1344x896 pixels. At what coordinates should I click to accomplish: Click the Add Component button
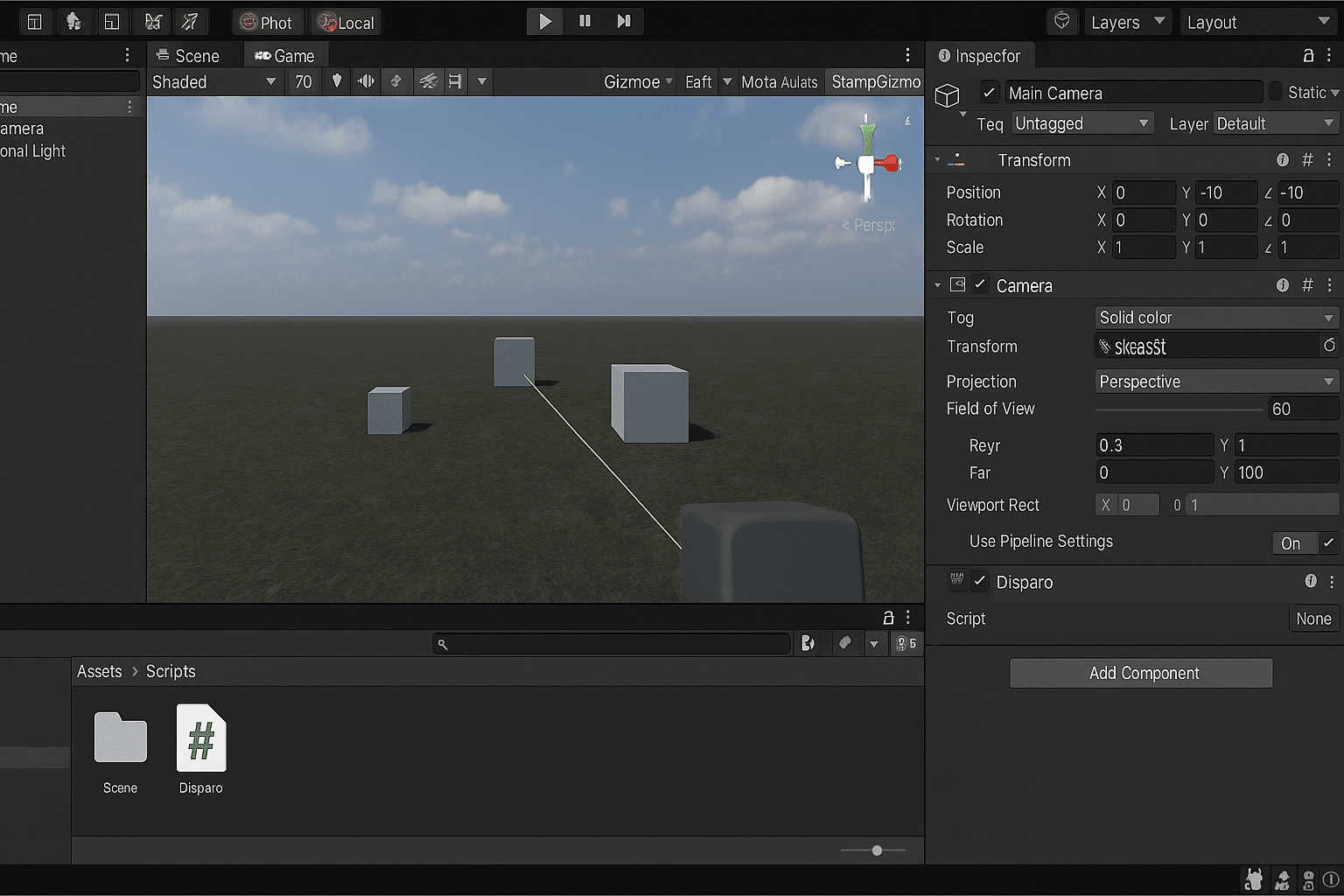point(1141,673)
